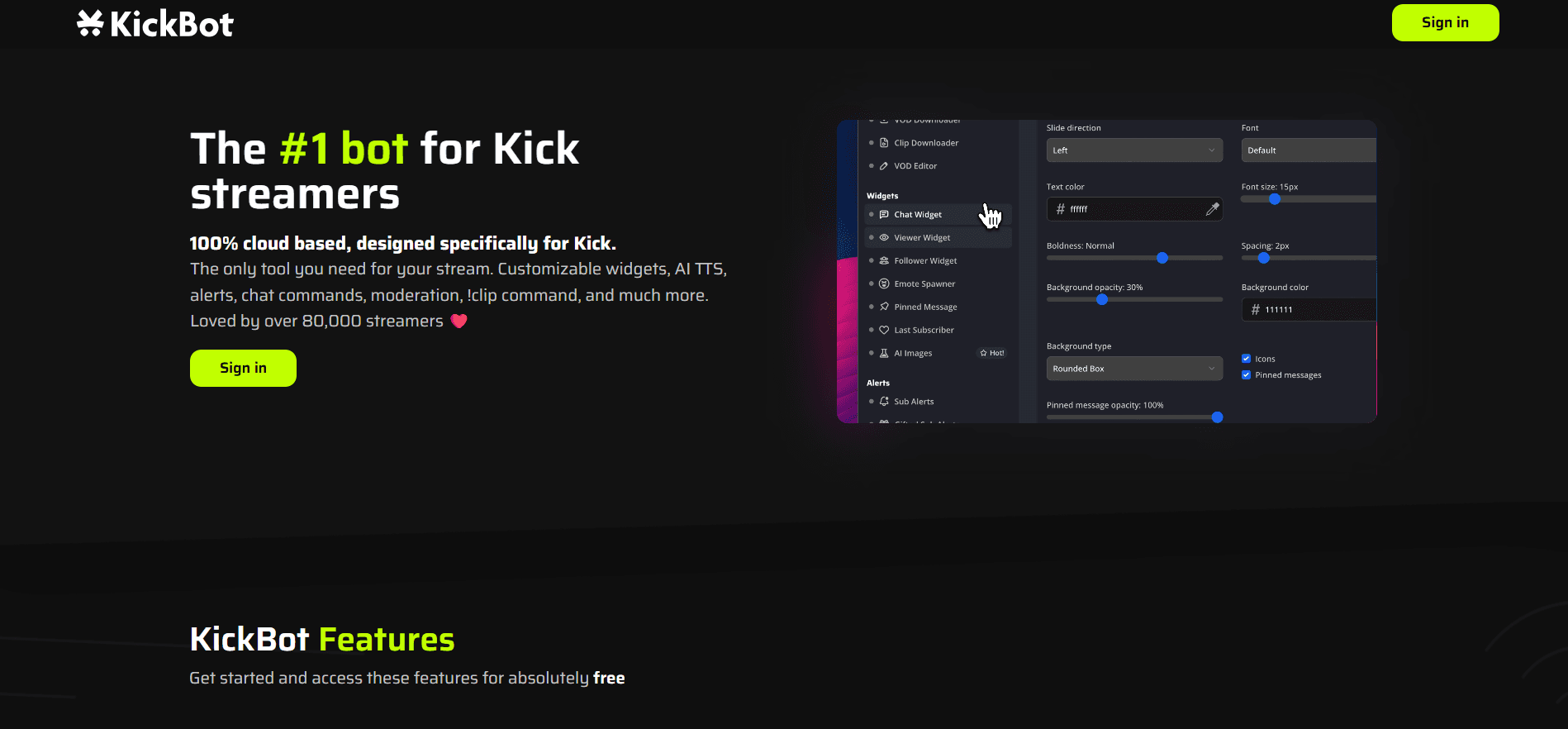Screen dimensions: 1568x729
Task: Click the Last Subscriber heart icon
Action: 884,330
